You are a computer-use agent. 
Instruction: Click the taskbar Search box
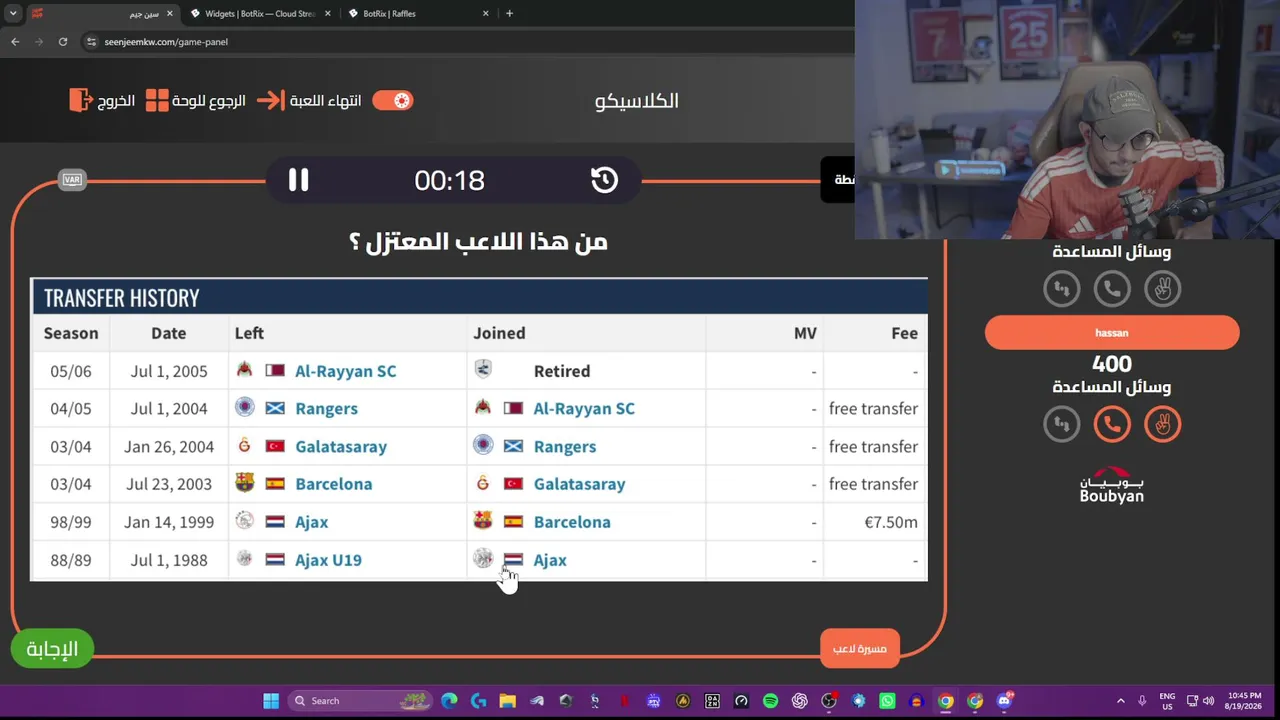(361, 701)
